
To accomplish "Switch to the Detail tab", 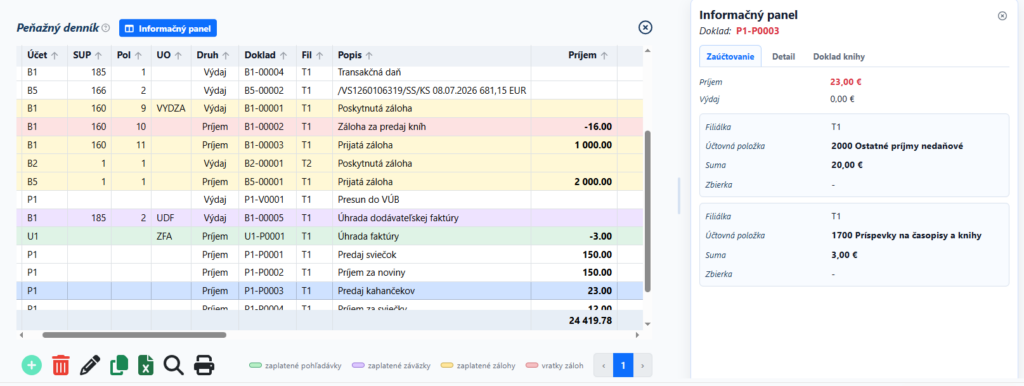I will coord(783,56).
